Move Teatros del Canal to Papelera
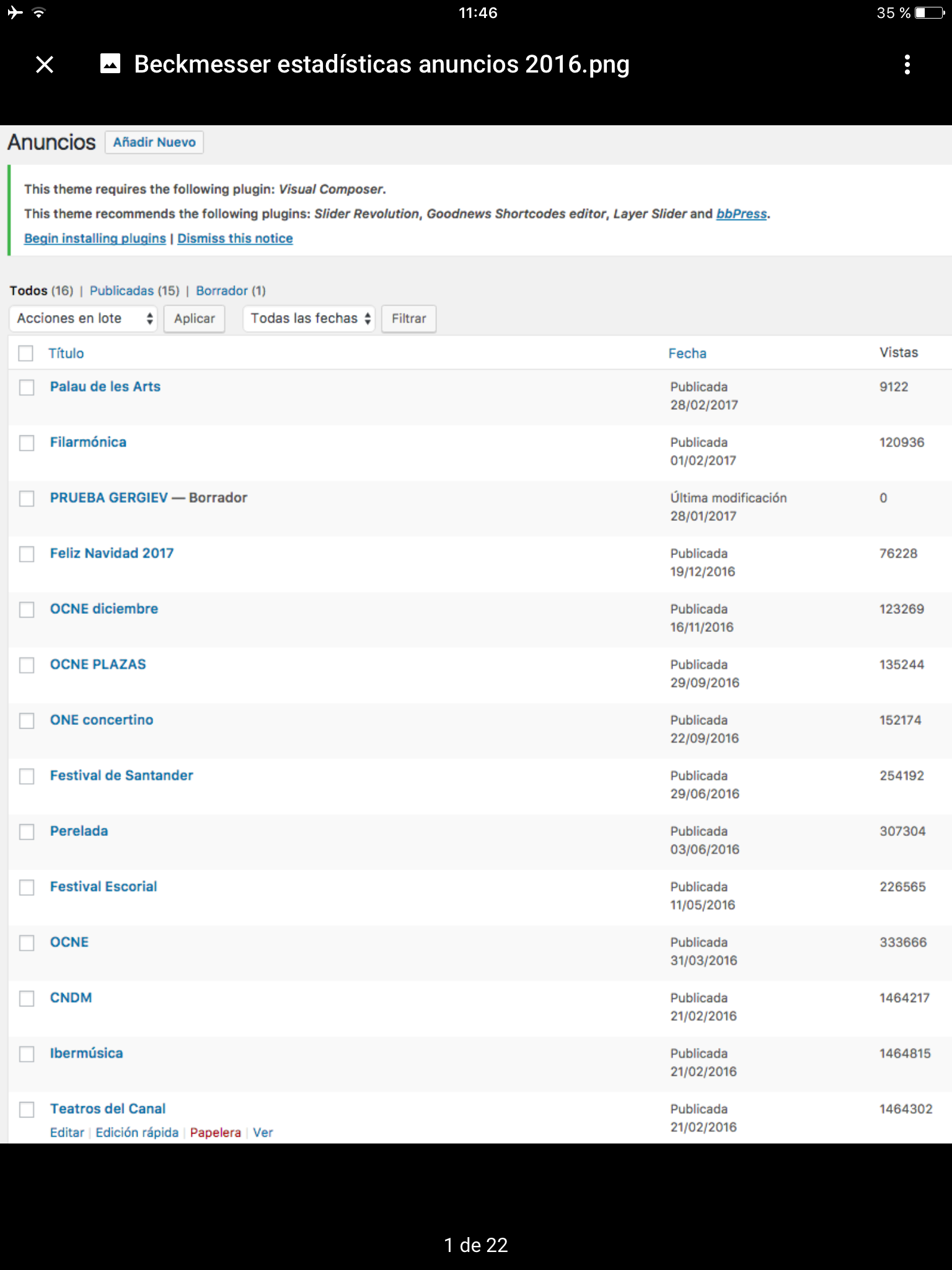This screenshot has height=1270, width=952. [x=215, y=1132]
